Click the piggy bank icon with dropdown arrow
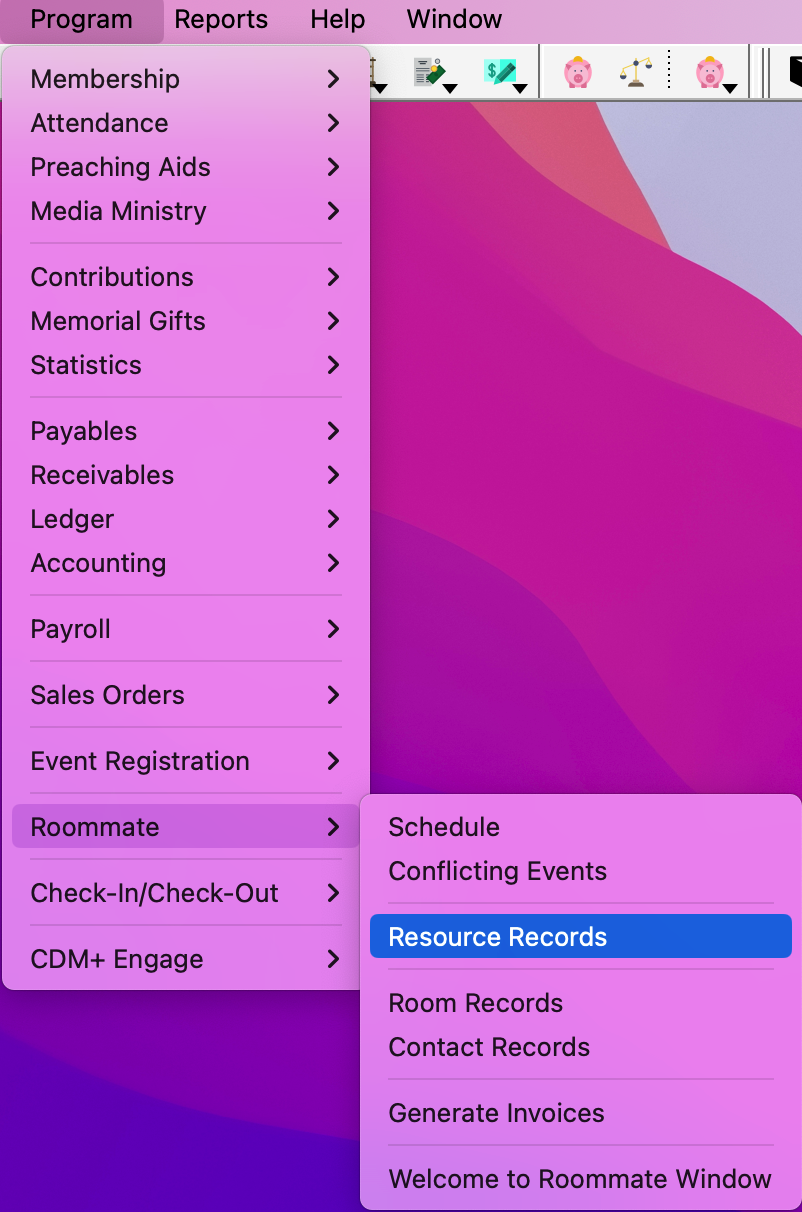The width and height of the screenshot is (802, 1212). point(711,73)
